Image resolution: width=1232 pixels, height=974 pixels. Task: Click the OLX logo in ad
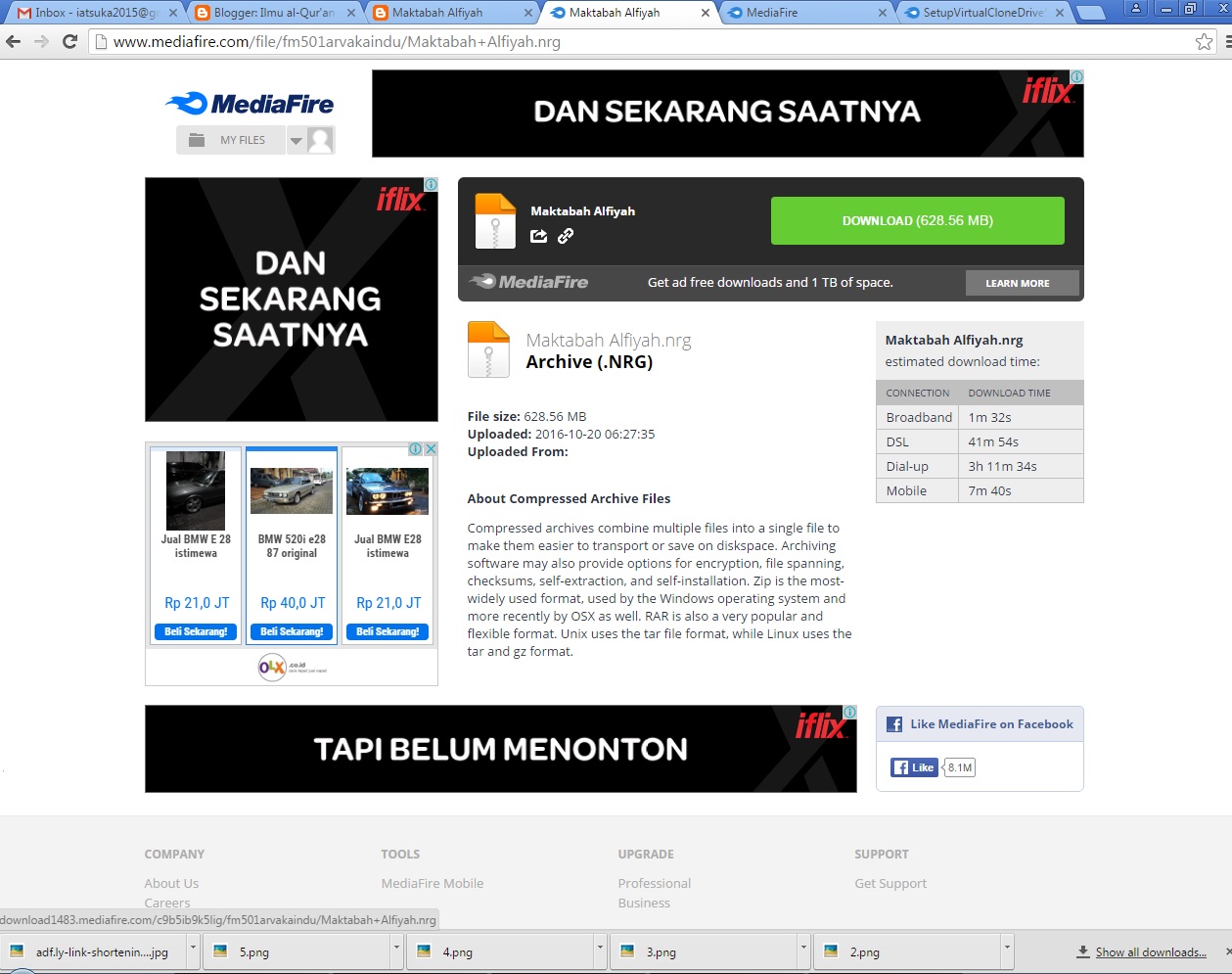coord(273,668)
